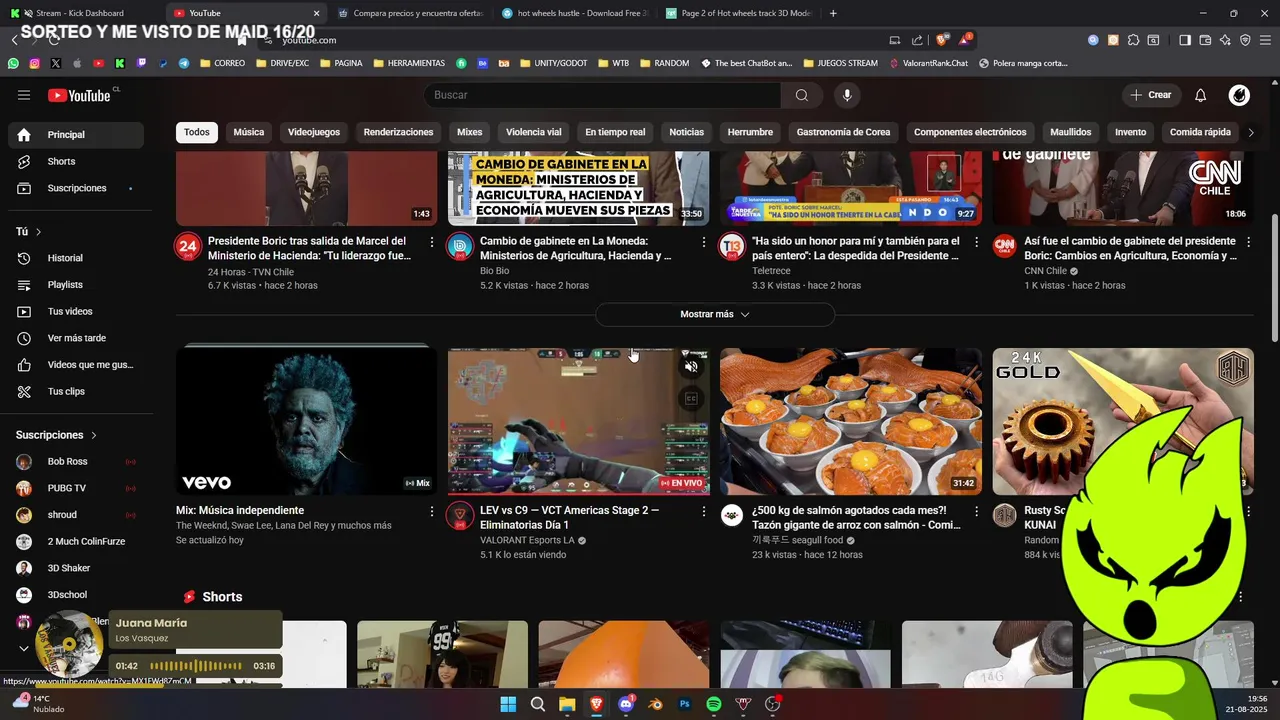The width and height of the screenshot is (1280, 720).
Task: Open the shroud subscription channel
Action: (x=76, y=515)
